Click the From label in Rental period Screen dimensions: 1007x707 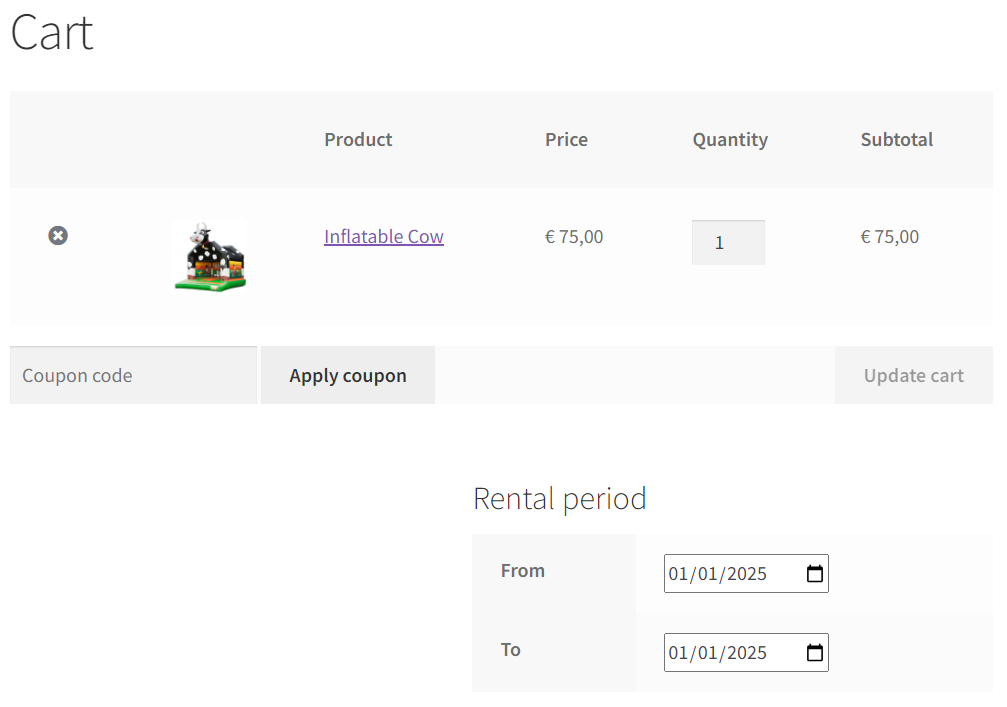pyautogui.click(x=522, y=571)
